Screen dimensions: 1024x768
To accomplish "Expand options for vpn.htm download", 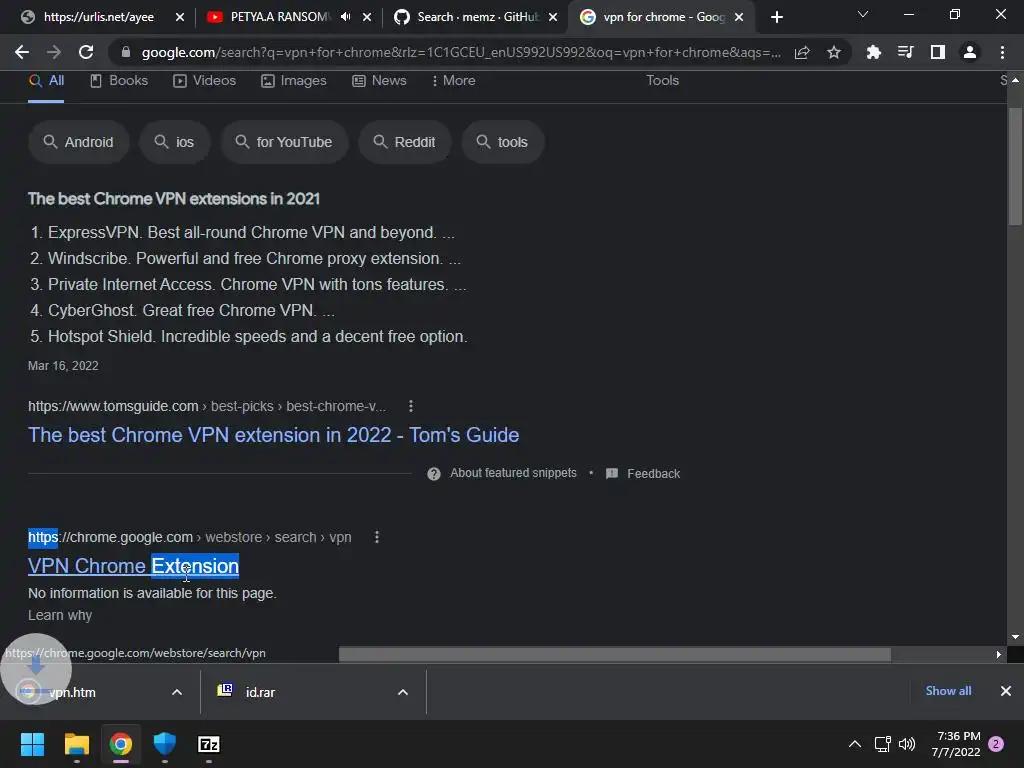I will pyautogui.click(x=176, y=692).
